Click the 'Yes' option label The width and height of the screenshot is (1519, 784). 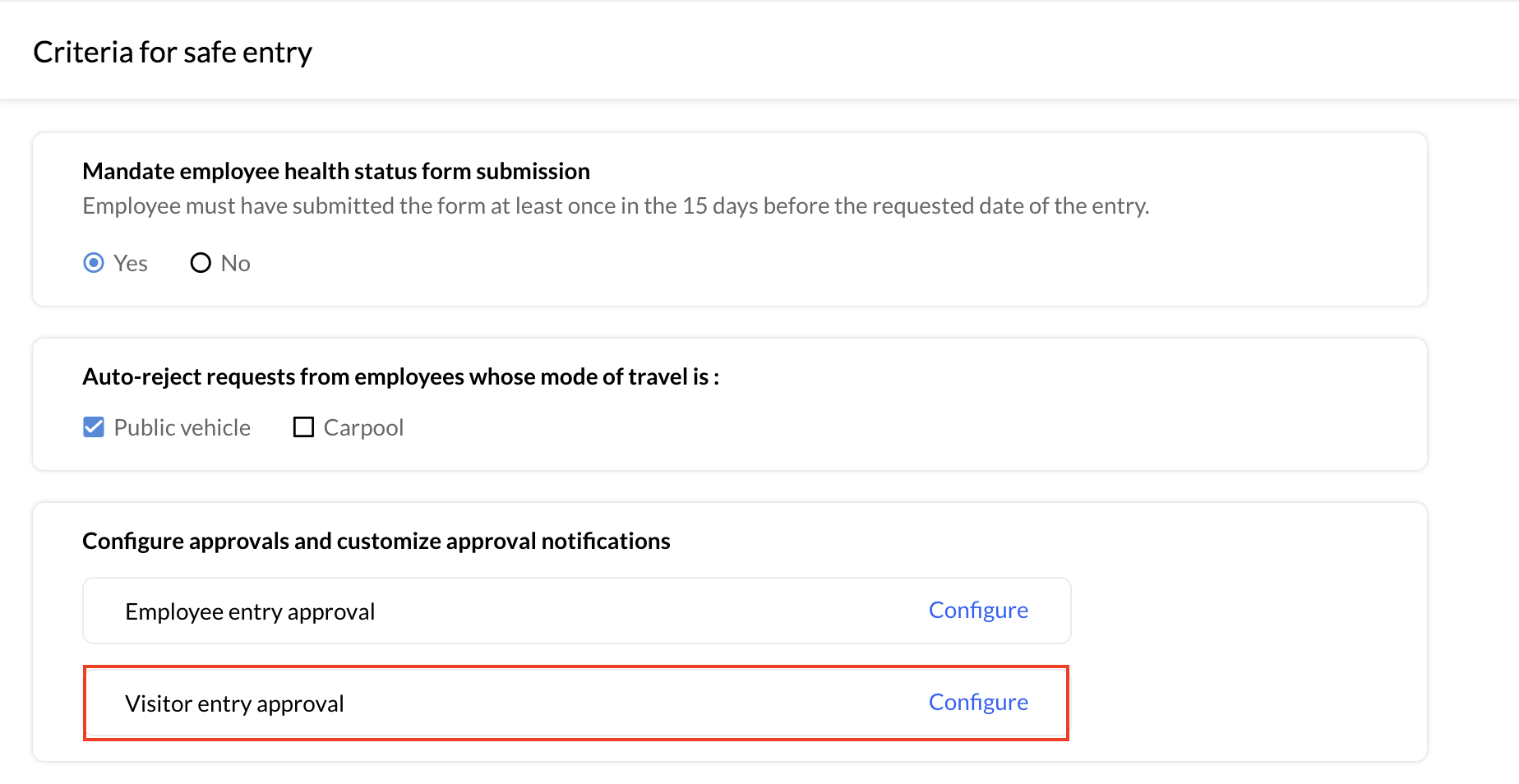pyautogui.click(x=131, y=263)
